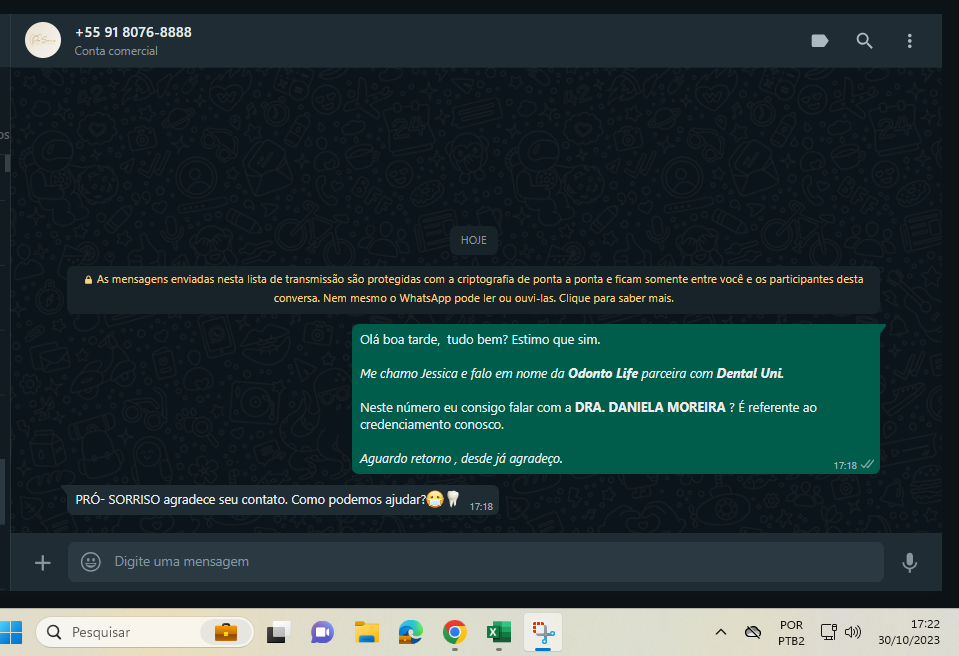Click the Pesquisar taskbar search box
This screenshot has height=656, width=959.
(x=144, y=632)
